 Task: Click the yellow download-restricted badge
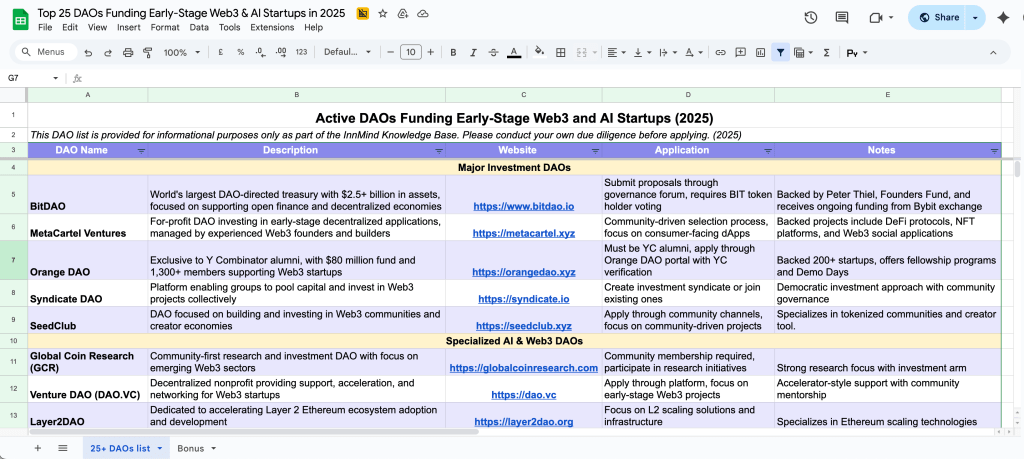[362, 13]
